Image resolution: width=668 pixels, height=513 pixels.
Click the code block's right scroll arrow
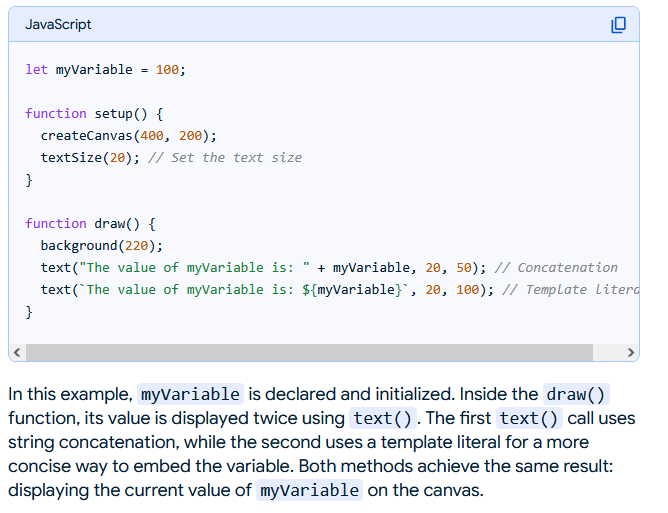point(630,352)
